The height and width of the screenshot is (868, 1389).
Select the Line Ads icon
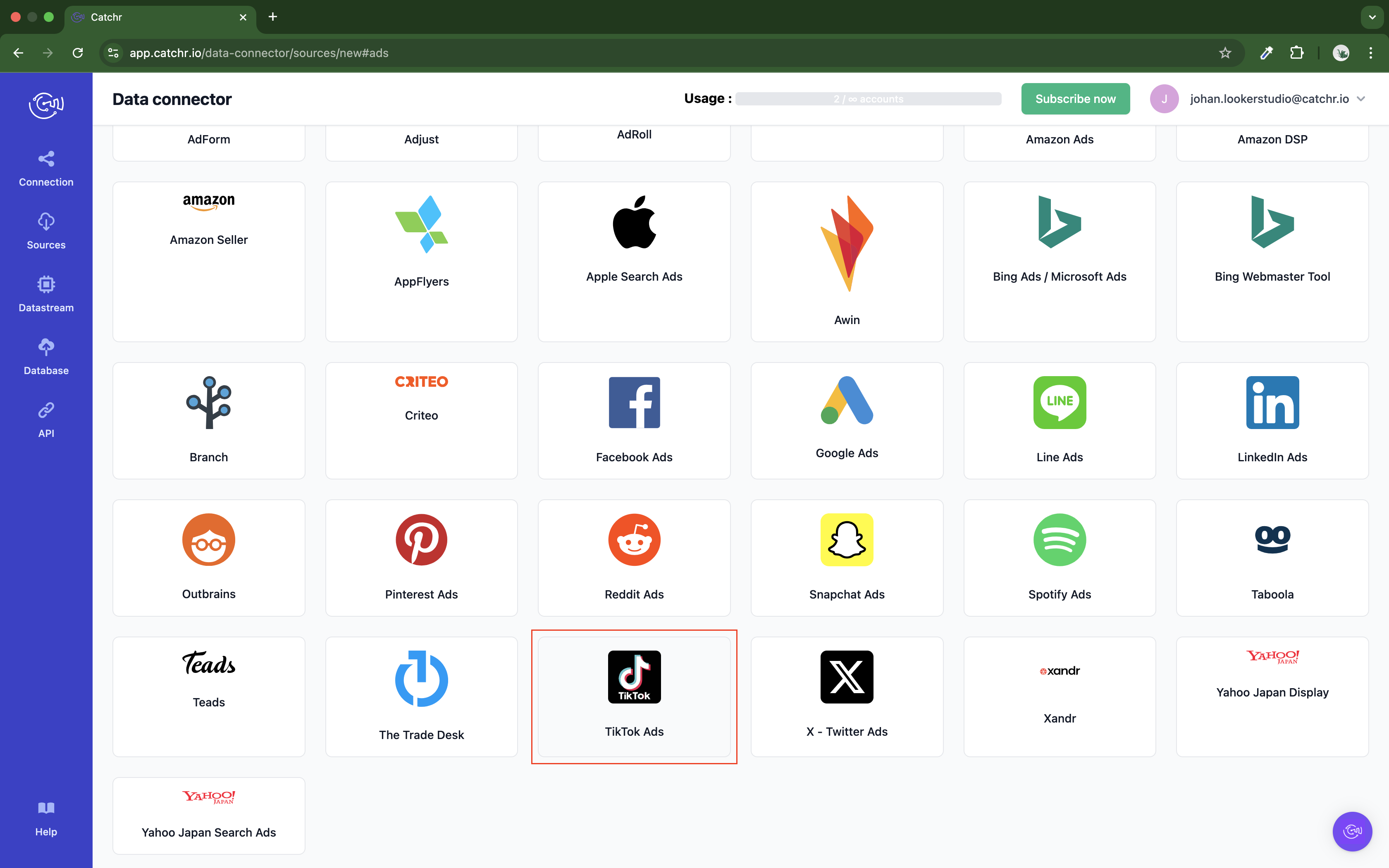coord(1060,403)
